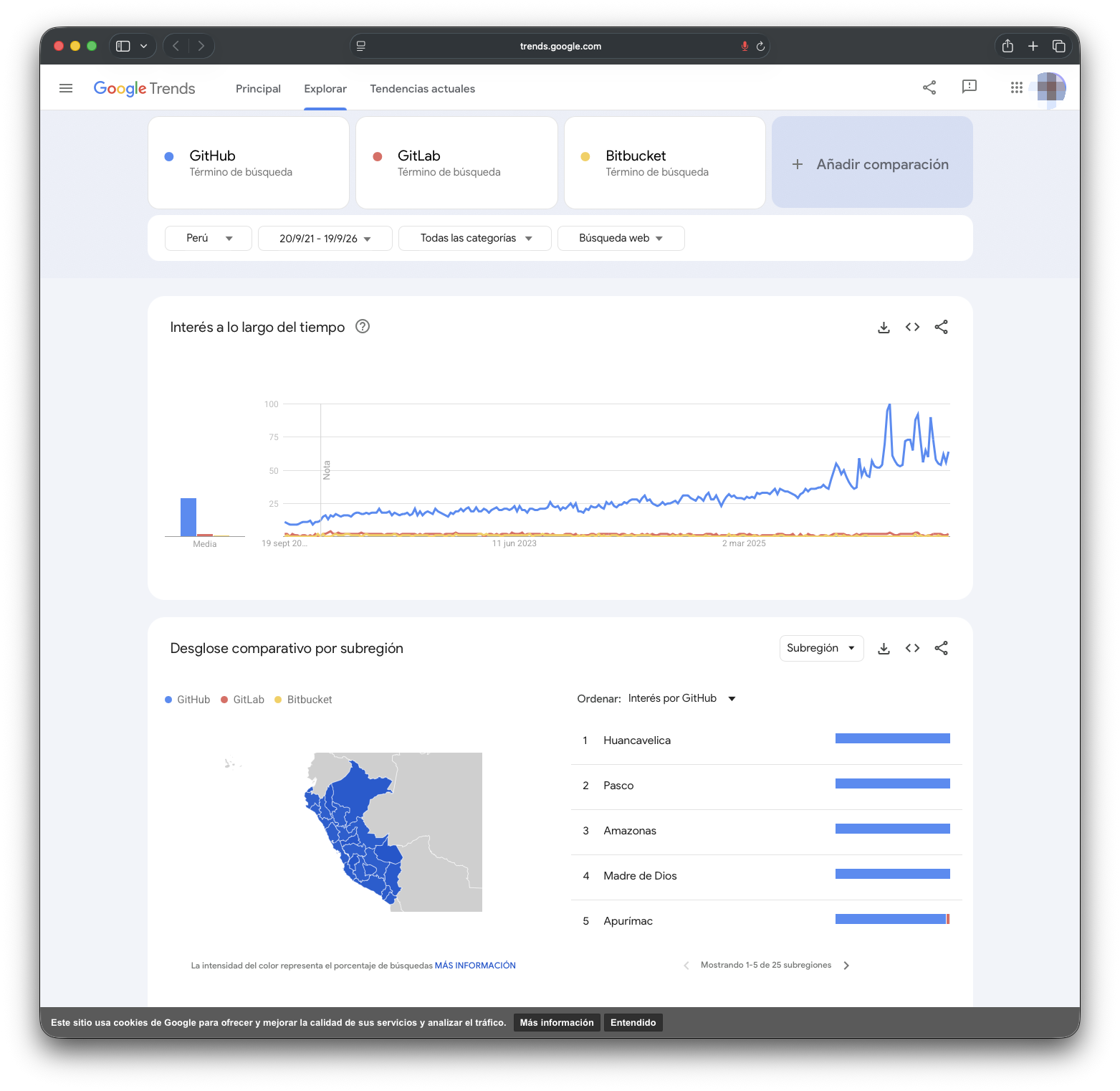Select the Apurímac subregion row
The image size is (1120, 1091).
tap(766, 921)
